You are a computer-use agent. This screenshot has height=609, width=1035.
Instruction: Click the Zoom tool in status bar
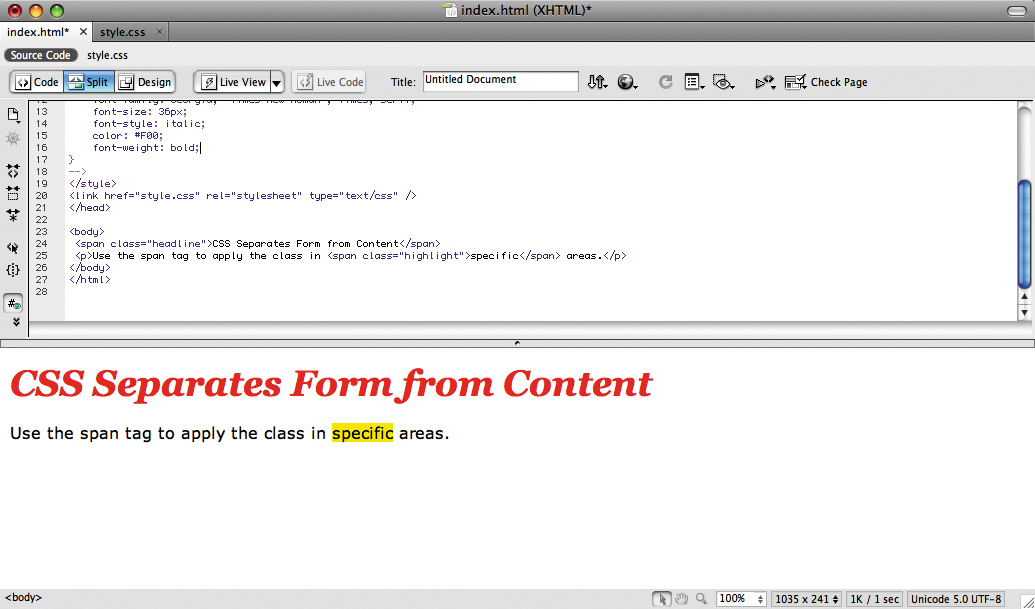coord(700,598)
